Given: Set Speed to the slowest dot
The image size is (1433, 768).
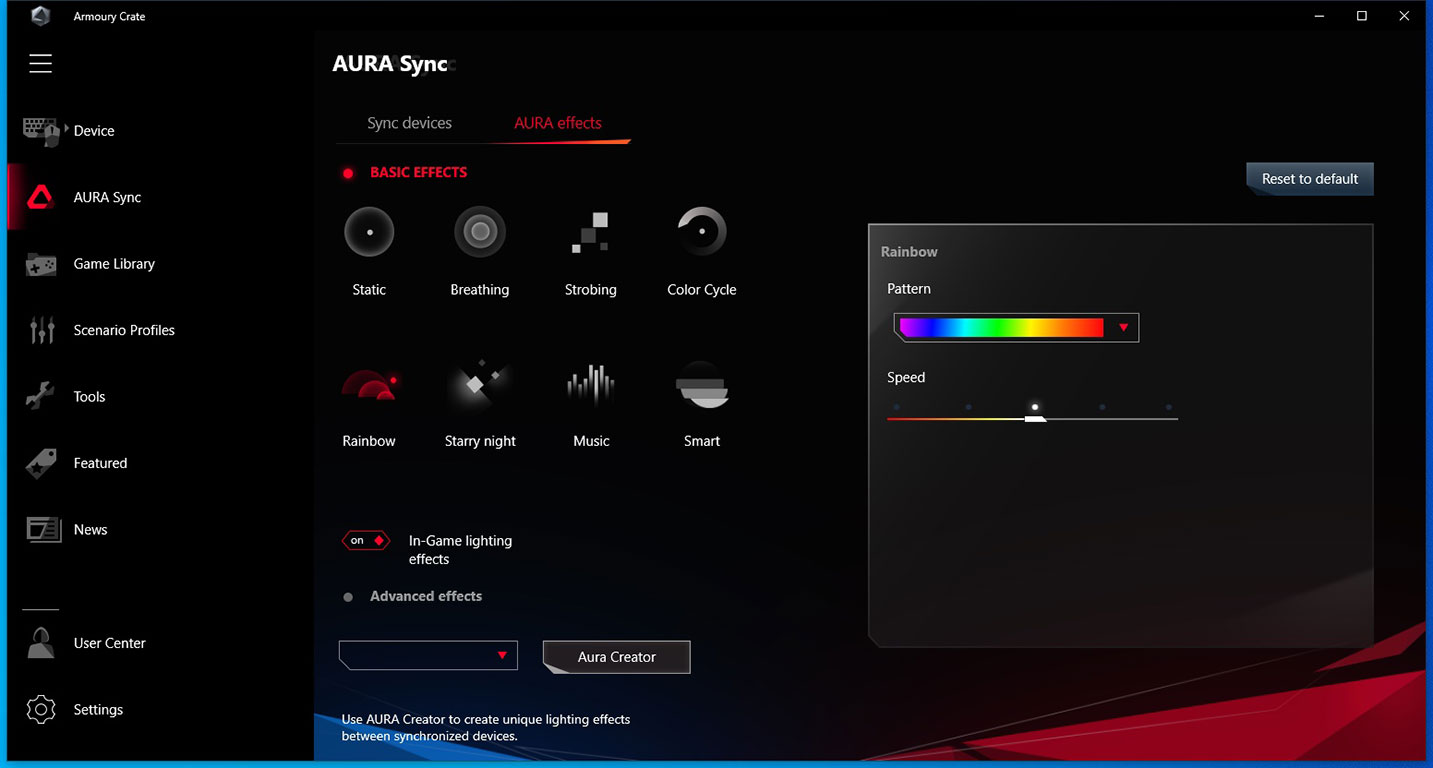Looking at the screenshot, I should (x=896, y=407).
